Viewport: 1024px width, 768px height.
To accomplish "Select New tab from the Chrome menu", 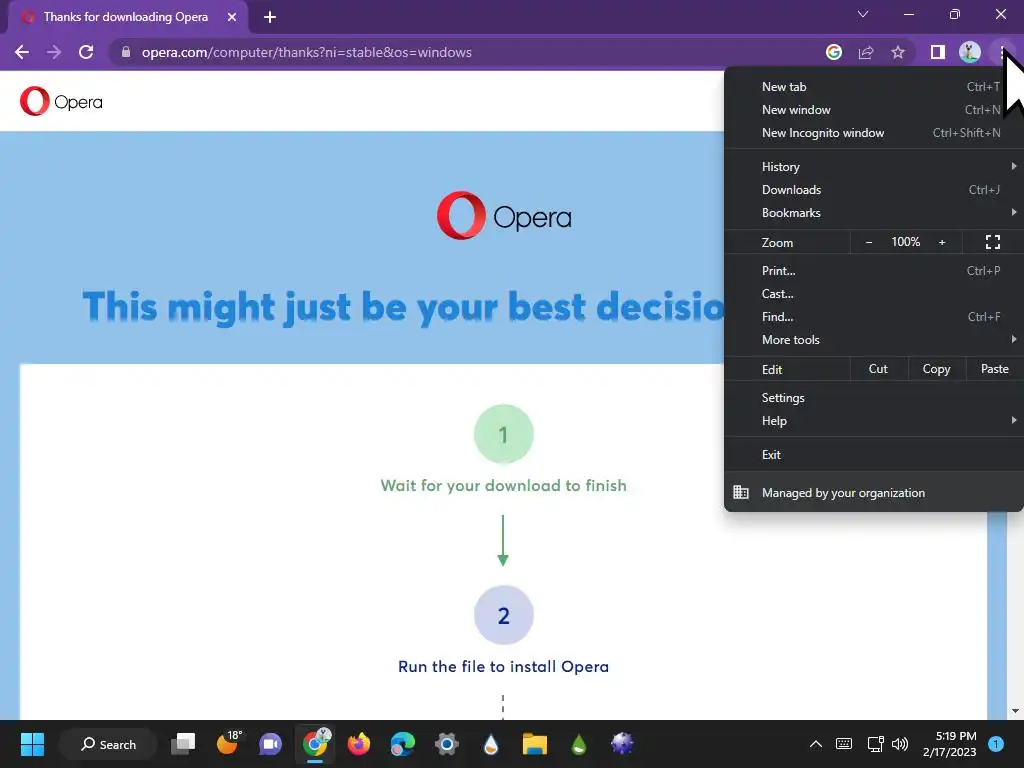I will click(x=874, y=87).
